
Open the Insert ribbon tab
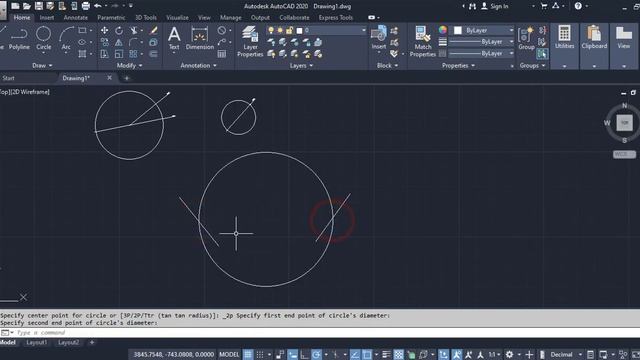click(x=47, y=18)
